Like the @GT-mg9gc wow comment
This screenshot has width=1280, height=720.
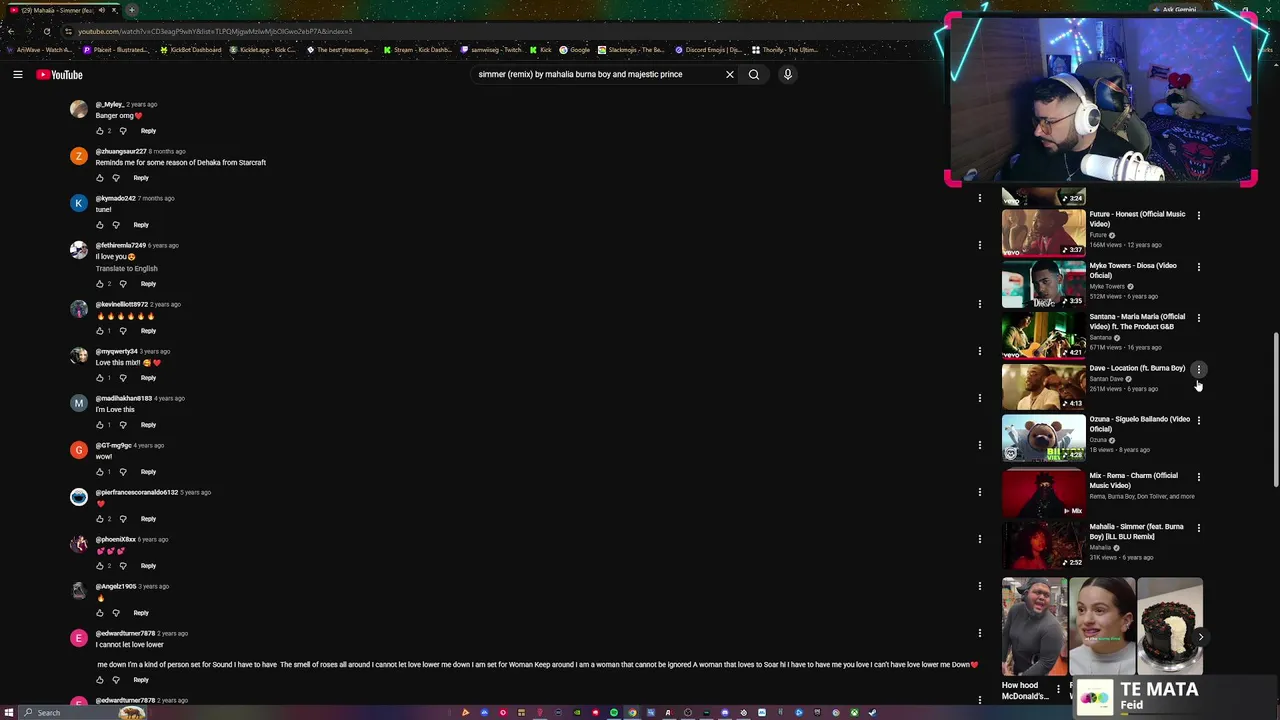[100, 472]
